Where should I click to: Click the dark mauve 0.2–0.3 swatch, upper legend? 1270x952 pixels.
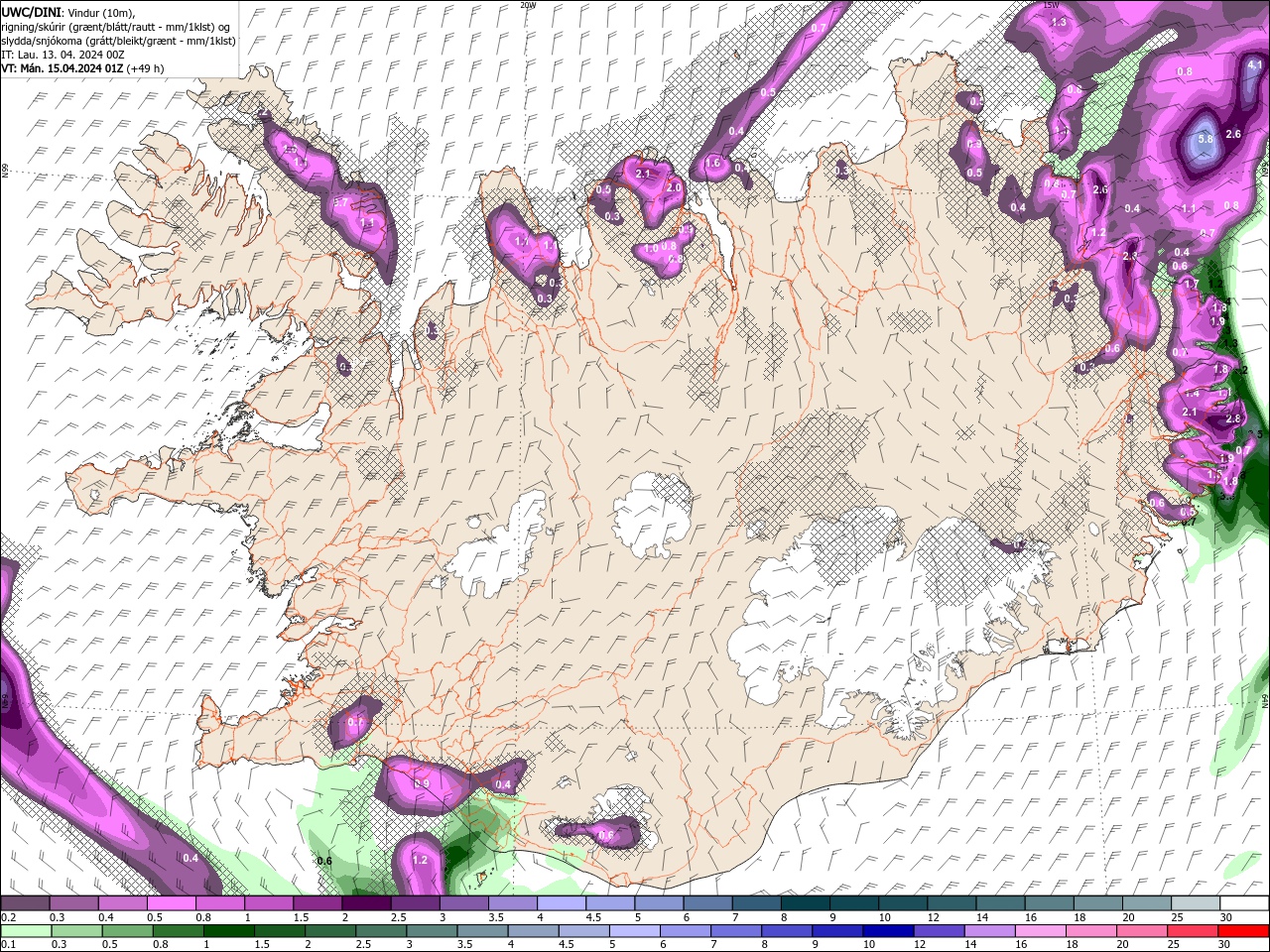point(25,903)
